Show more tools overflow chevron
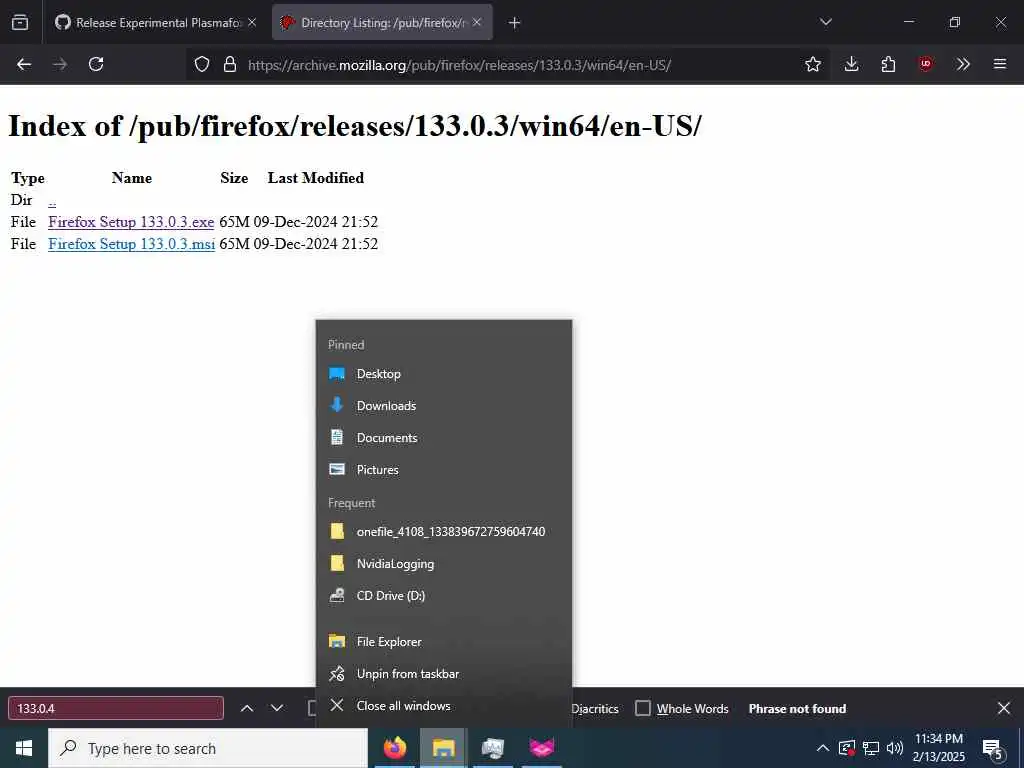1024x768 pixels. tap(963, 64)
